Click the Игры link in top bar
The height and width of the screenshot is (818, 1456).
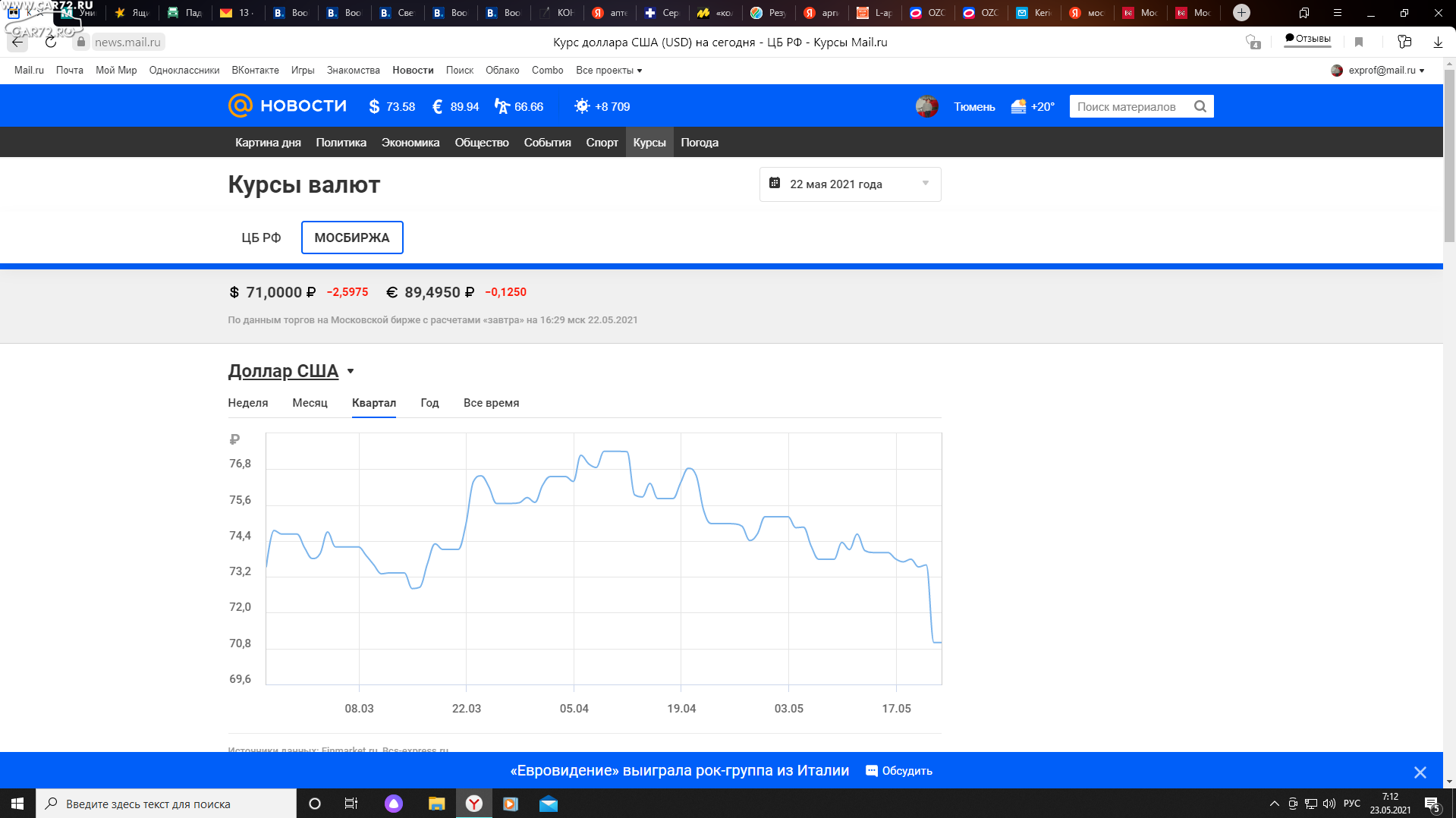click(x=303, y=70)
